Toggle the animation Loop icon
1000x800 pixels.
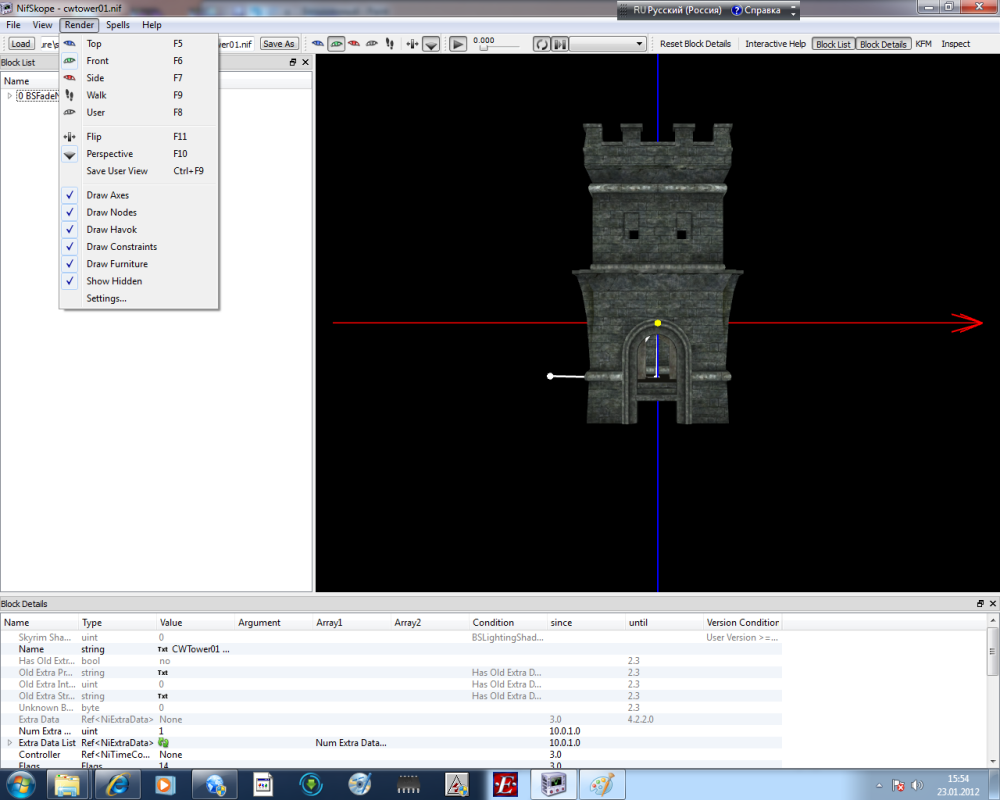click(x=541, y=44)
